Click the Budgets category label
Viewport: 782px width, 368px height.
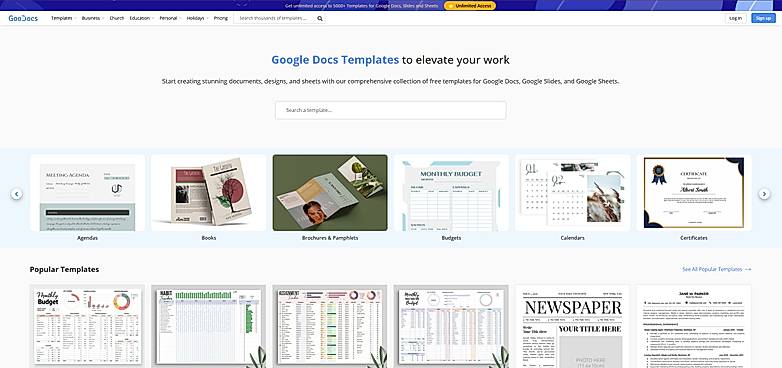(x=451, y=238)
